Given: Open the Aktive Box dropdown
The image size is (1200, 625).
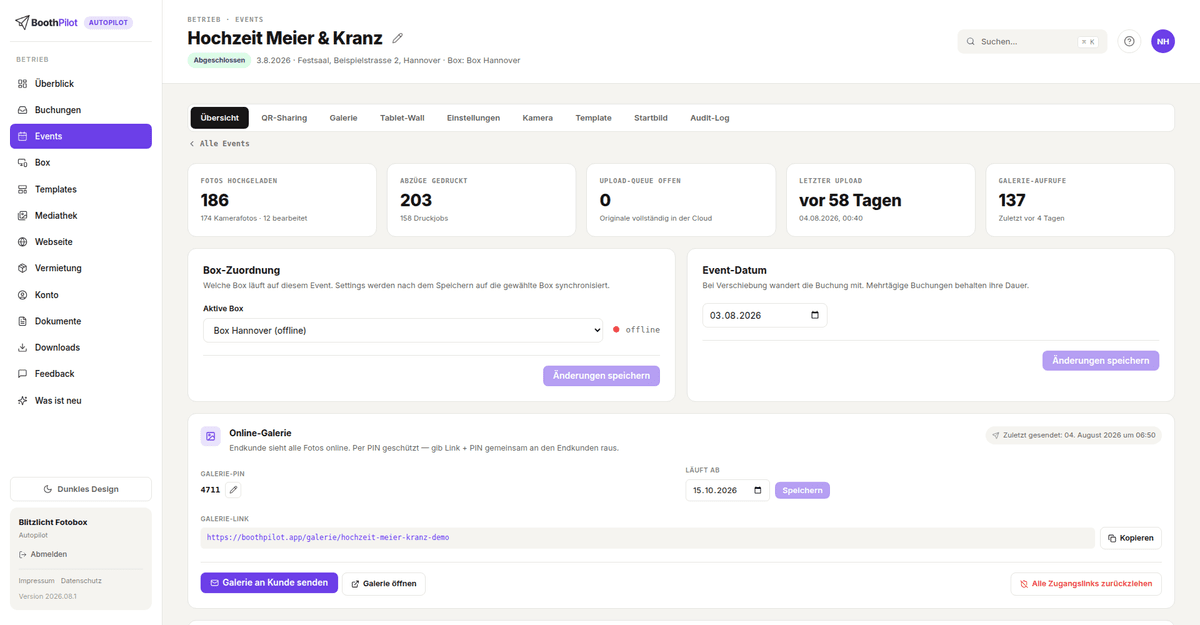Looking at the screenshot, I should [403, 330].
